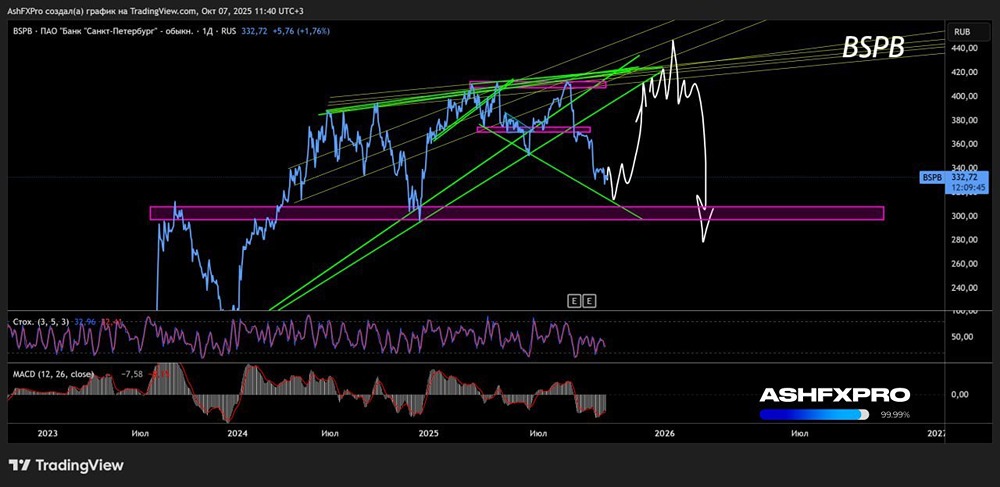Image resolution: width=1000 pixels, height=487 pixels.
Task: Click the 99.99% blue progress bar
Action: (x=814, y=414)
